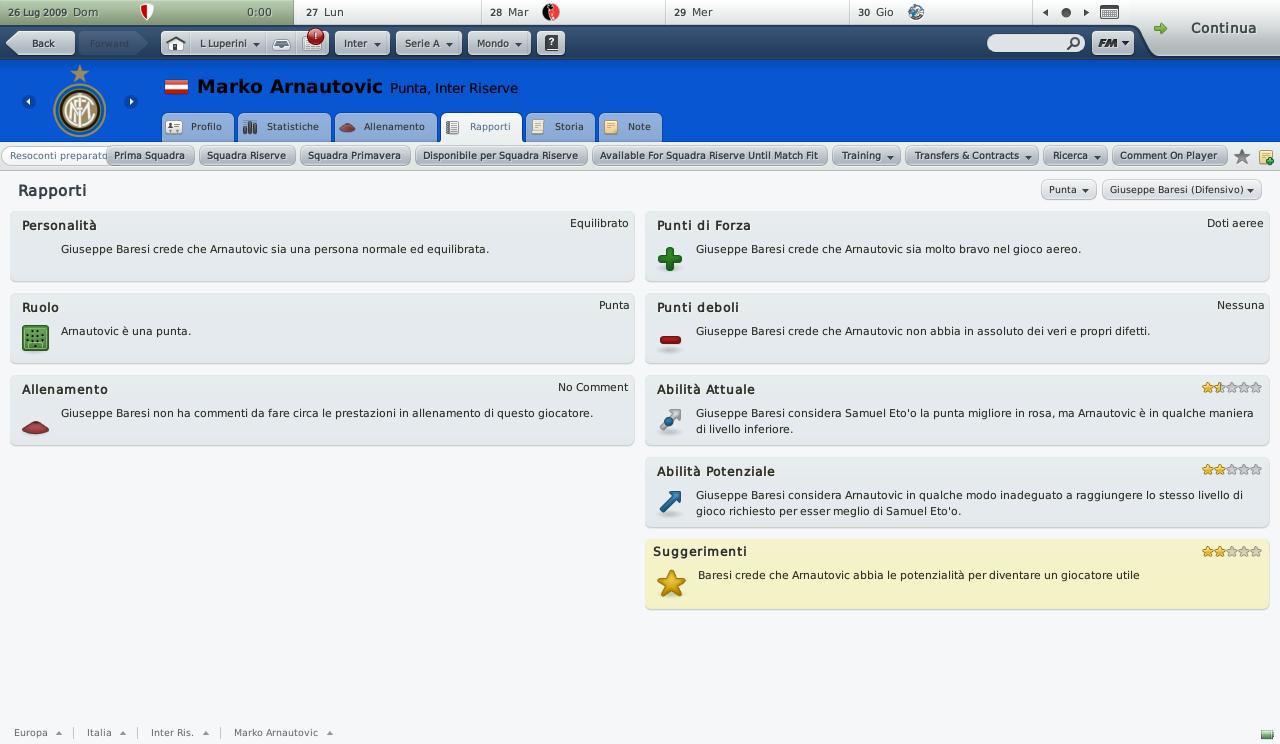Click the home icon in the toolbar

tap(175, 43)
